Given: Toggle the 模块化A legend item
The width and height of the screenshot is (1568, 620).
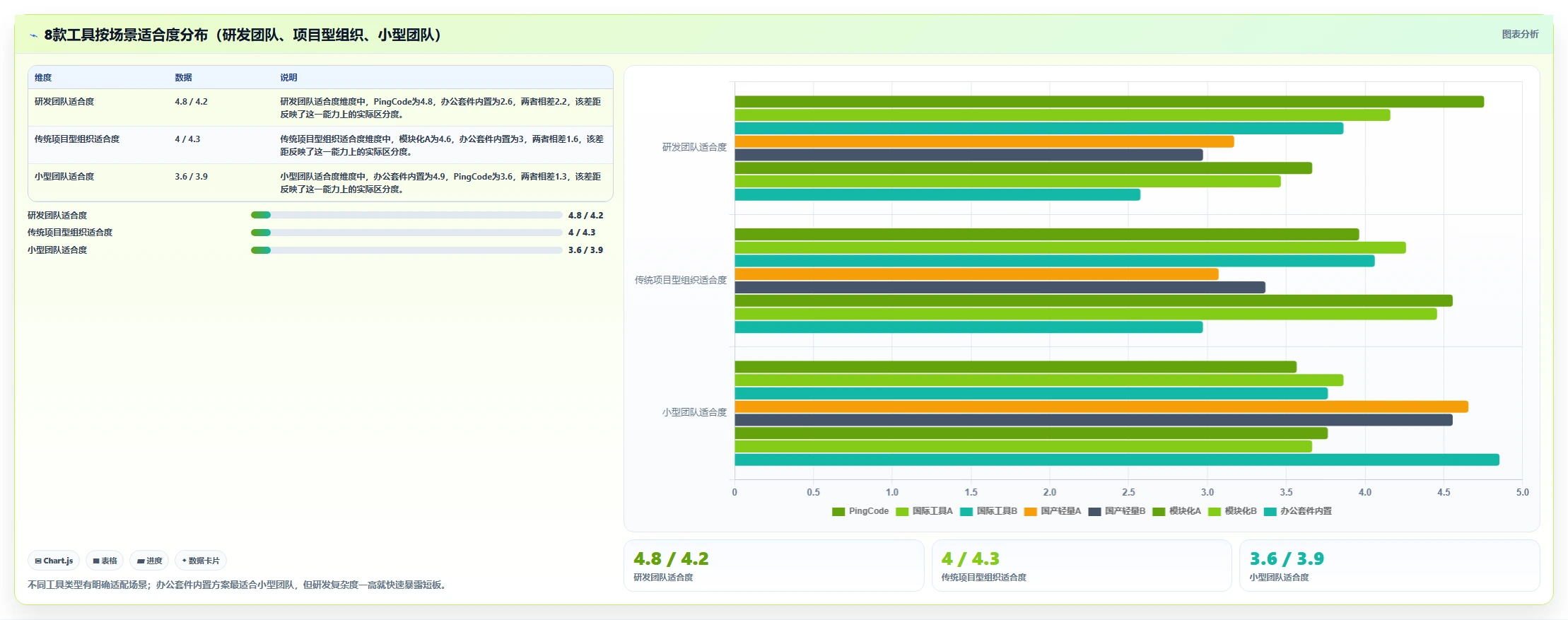Looking at the screenshot, I should coord(1177,511).
